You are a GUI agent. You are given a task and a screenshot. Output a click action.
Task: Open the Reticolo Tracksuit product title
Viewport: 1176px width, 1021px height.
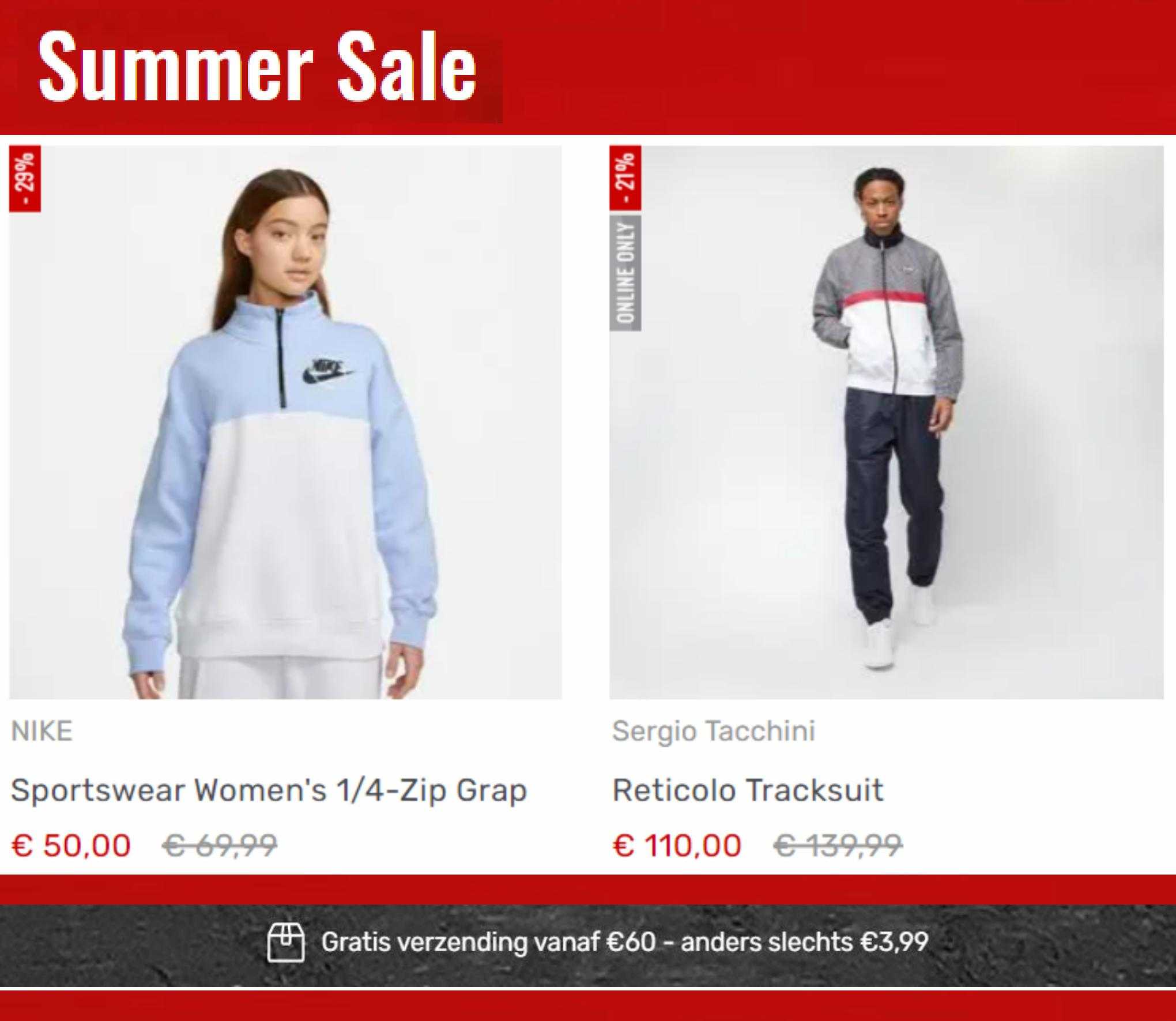tap(748, 790)
